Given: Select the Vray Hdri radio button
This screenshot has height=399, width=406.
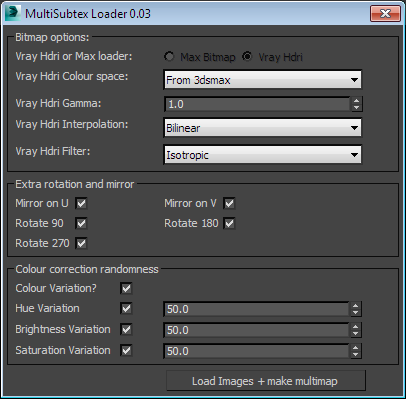Looking at the screenshot, I should [247, 57].
